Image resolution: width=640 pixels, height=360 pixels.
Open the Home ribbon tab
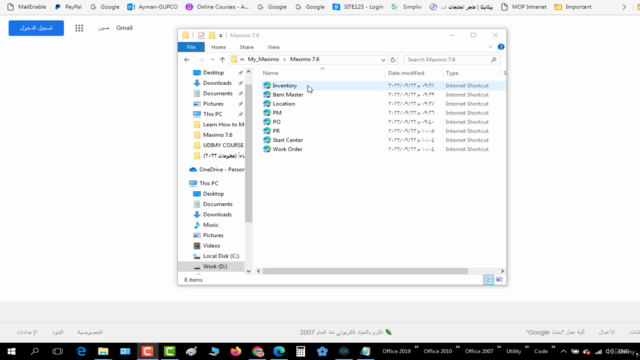pos(218,47)
